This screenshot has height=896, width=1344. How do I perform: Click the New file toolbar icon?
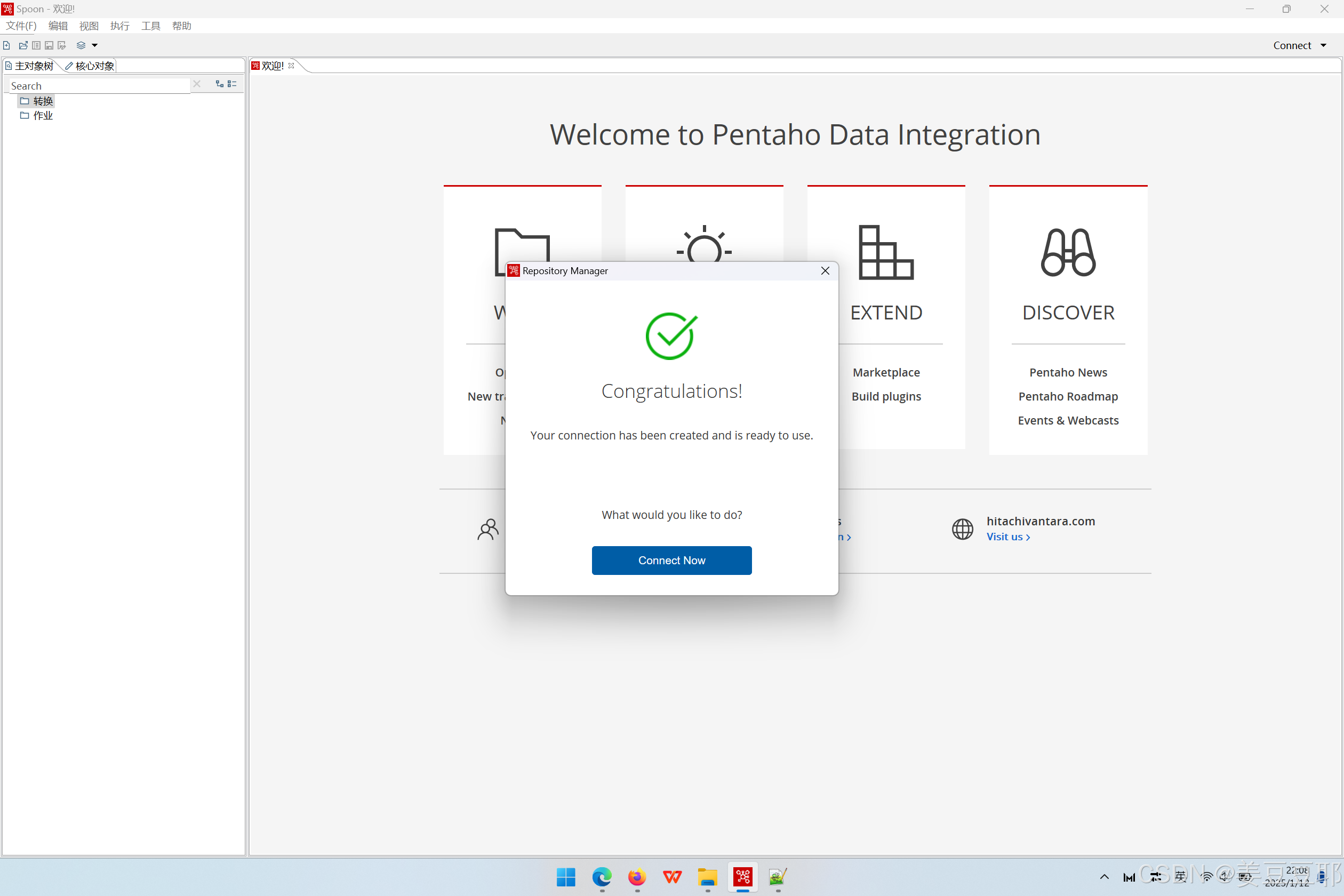[x=6, y=45]
